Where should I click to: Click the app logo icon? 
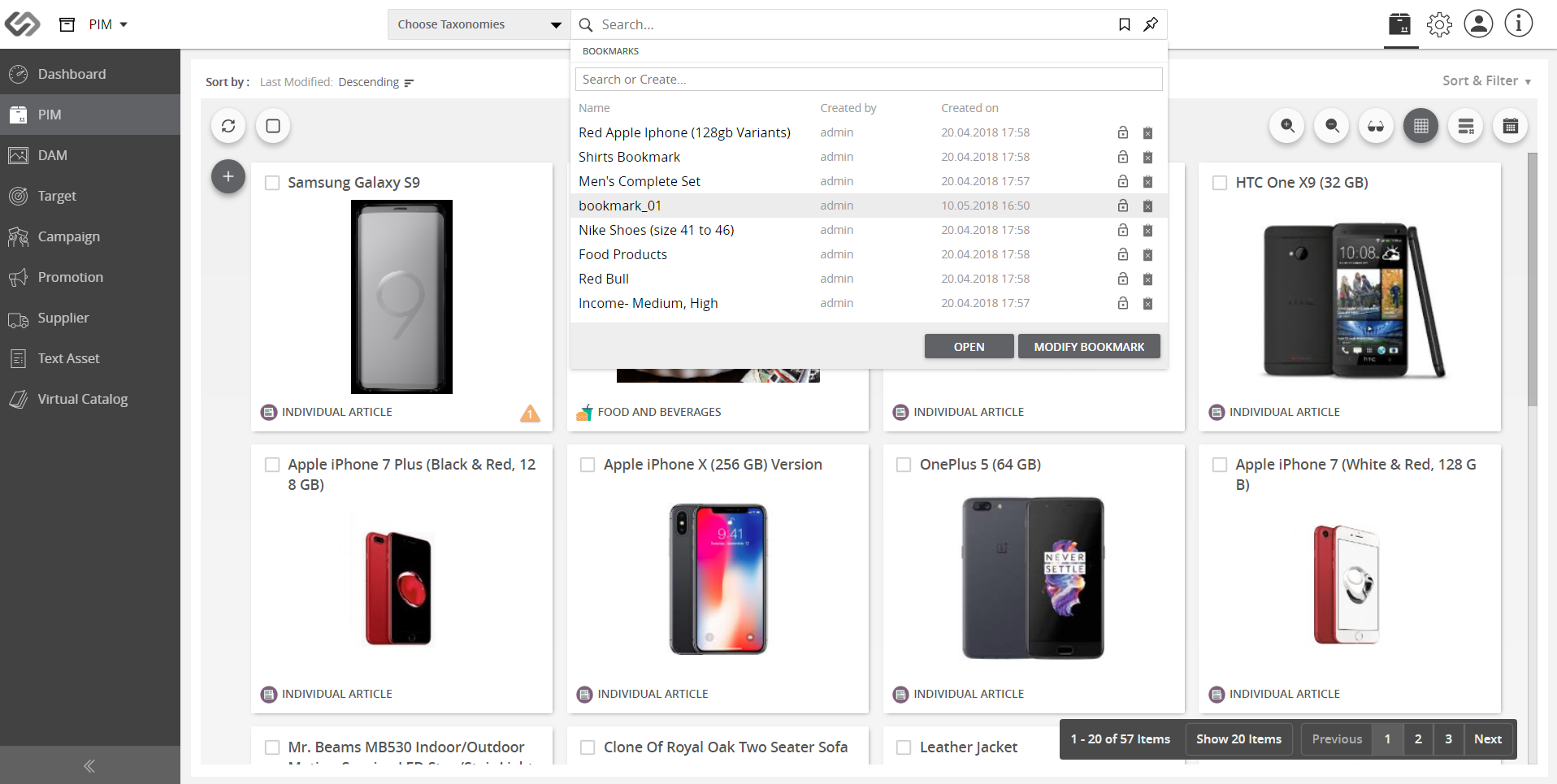tap(22, 24)
